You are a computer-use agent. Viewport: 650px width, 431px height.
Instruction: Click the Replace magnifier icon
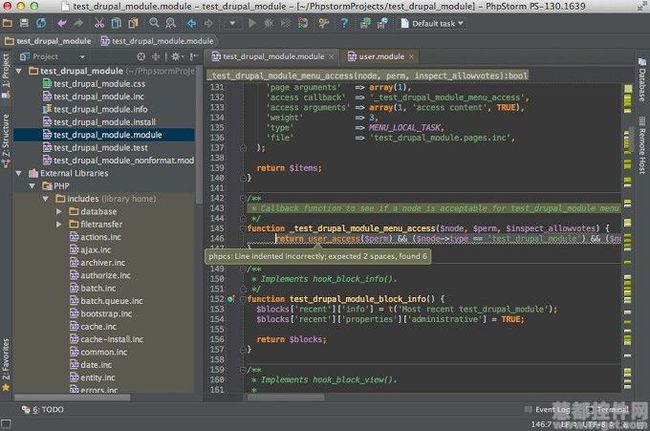coord(170,23)
